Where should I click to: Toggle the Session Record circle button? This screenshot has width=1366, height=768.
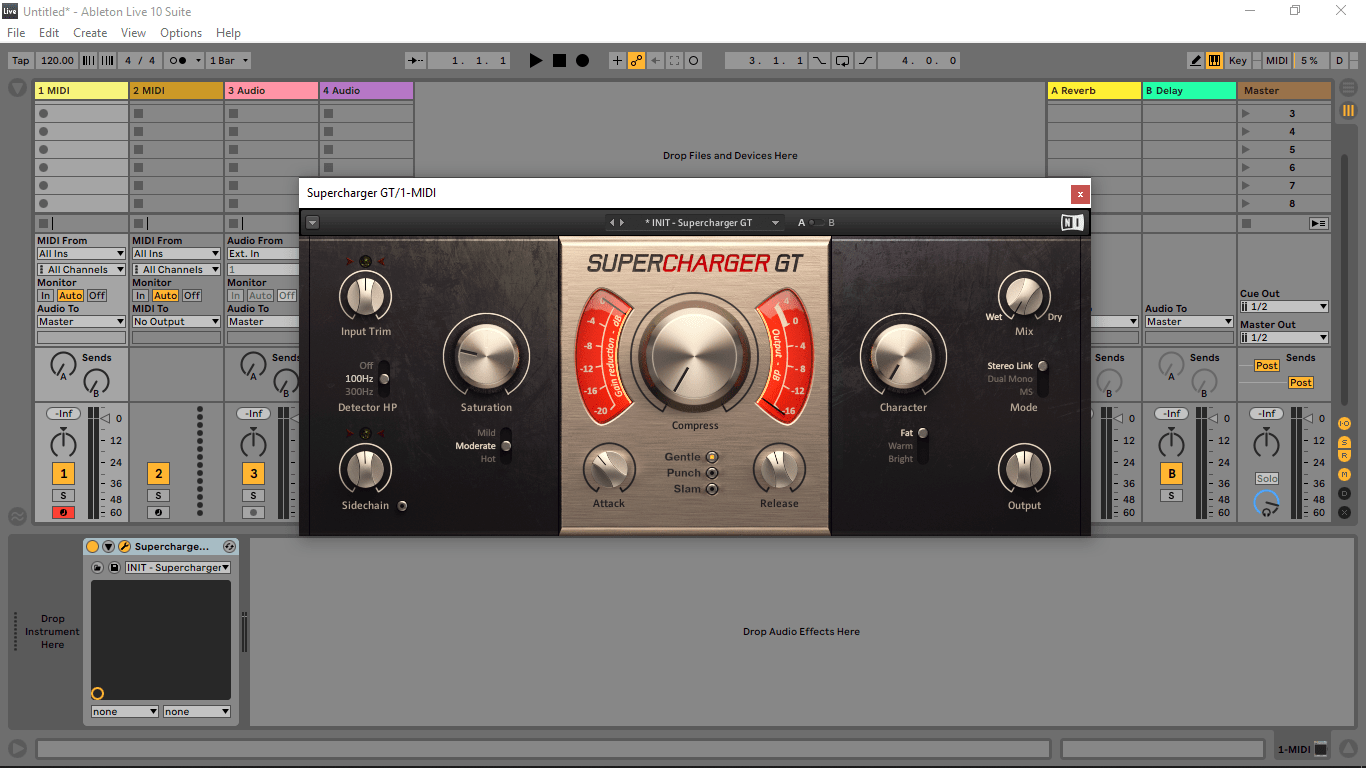click(x=694, y=61)
